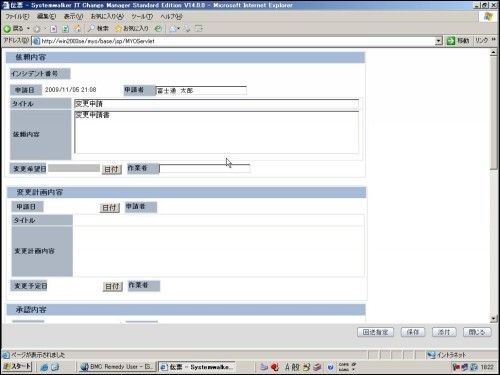Screen dimensions: 500x375
Task: Click the page icon in the address bar
Action: pos(36,41)
